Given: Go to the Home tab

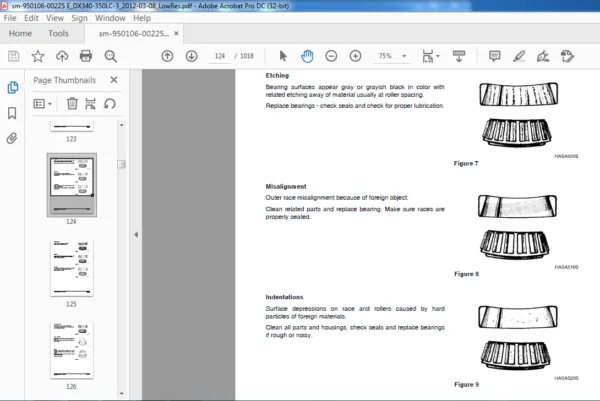Looking at the screenshot, I should coord(20,34).
